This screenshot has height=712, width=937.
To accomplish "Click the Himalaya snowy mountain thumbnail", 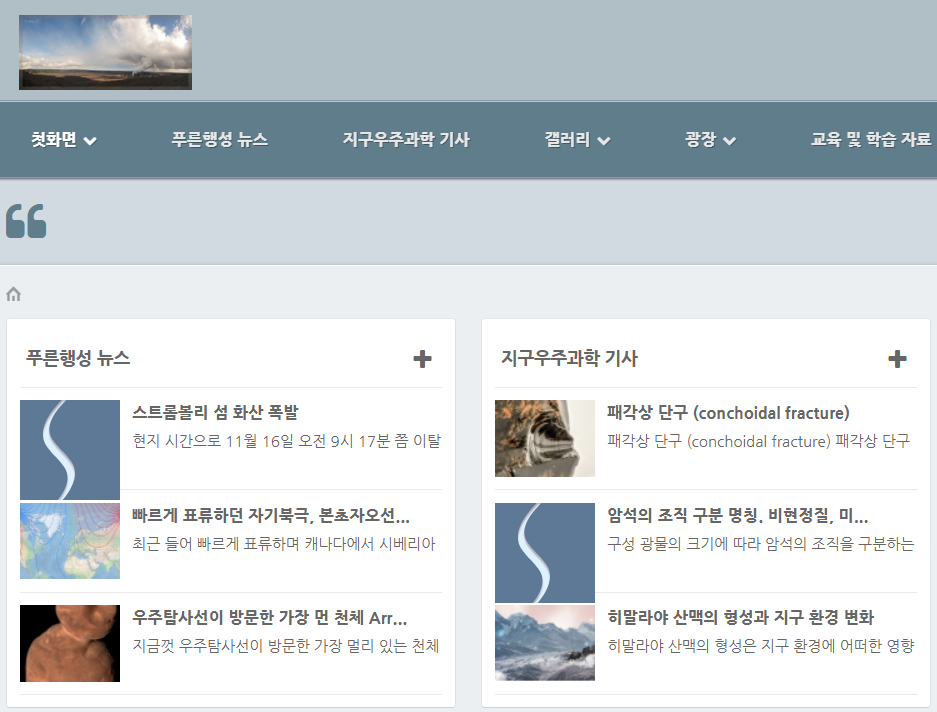I will (x=545, y=643).
